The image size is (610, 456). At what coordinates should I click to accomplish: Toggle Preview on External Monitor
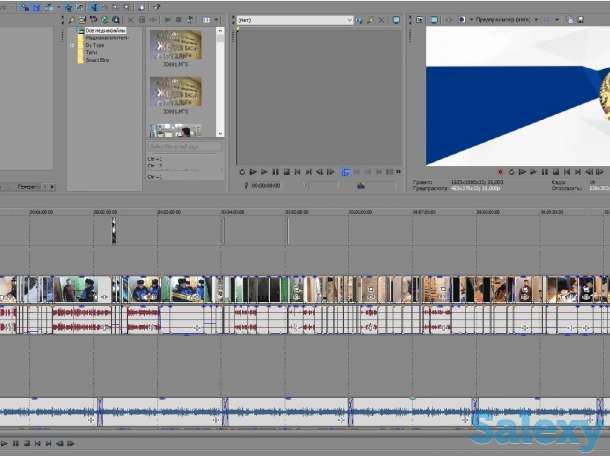click(434, 19)
